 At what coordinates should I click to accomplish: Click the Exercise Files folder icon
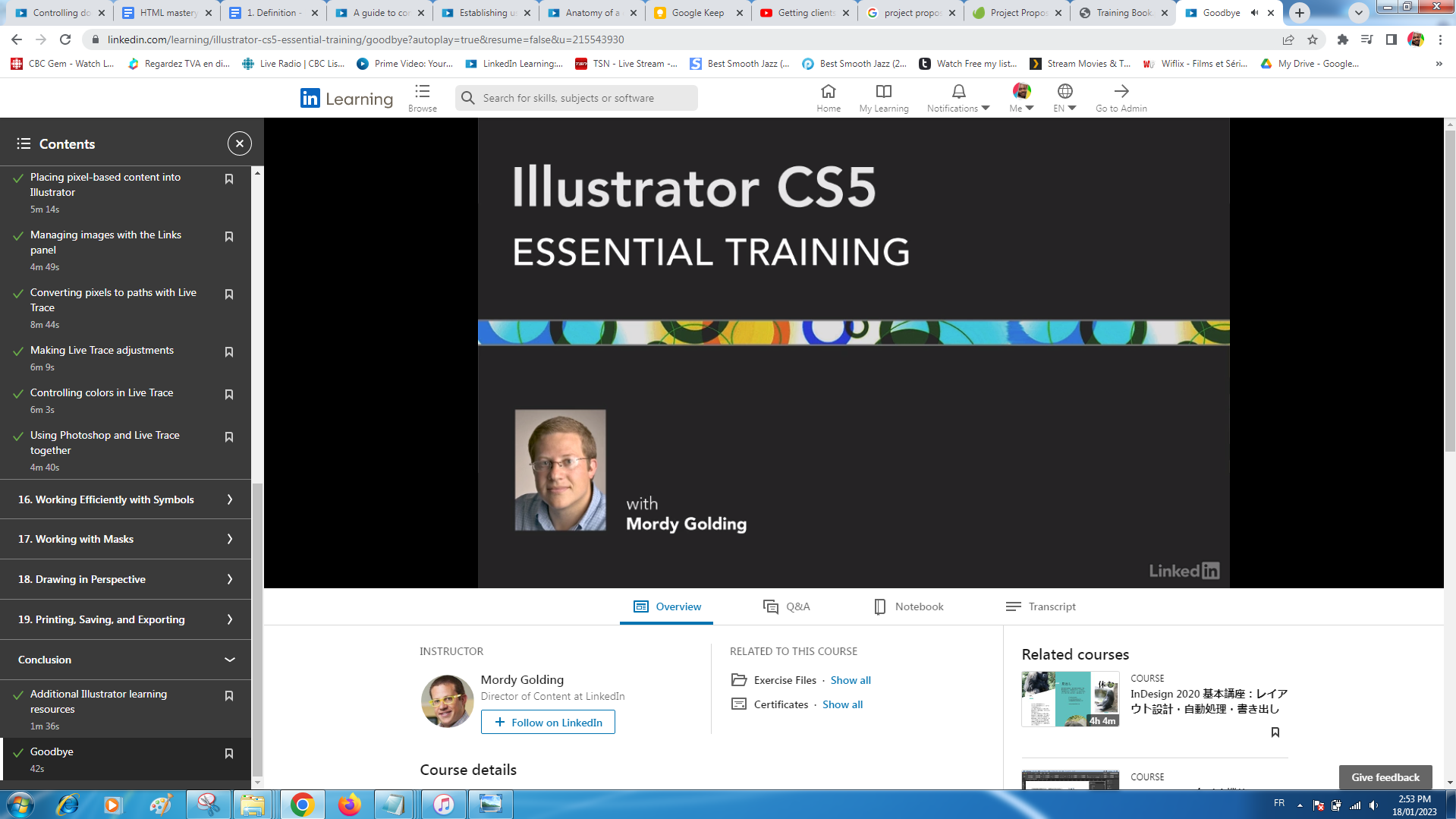click(x=738, y=680)
